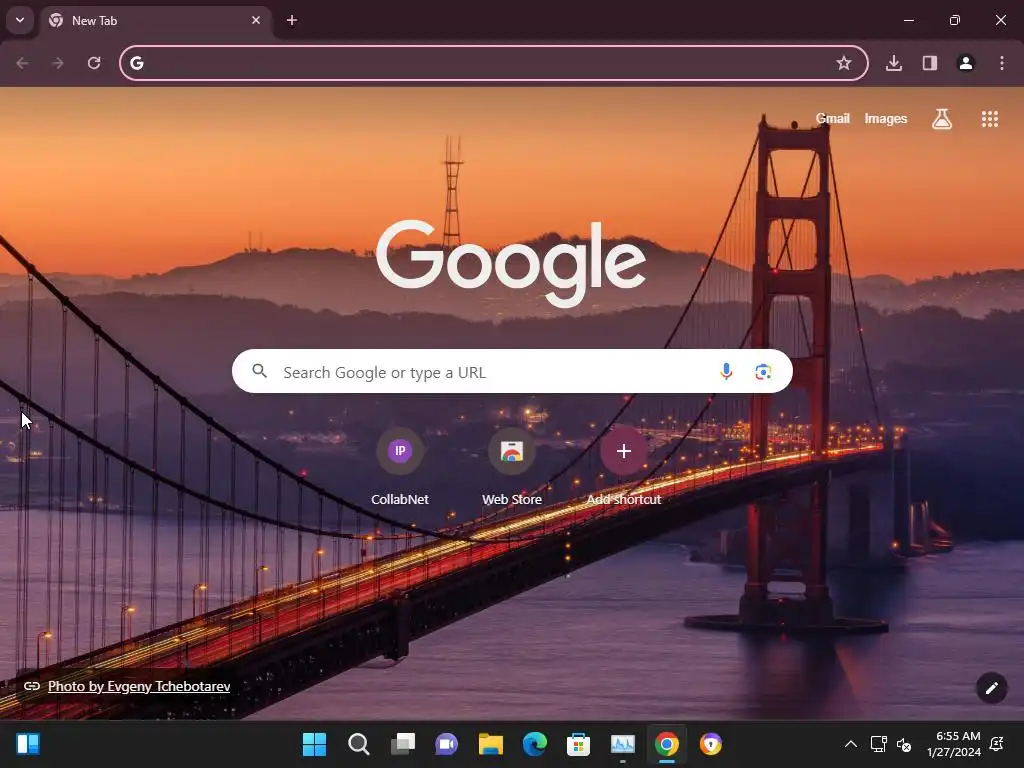Customize this page with pencil button
The image size is (1024, 768).
click(991, 688)
